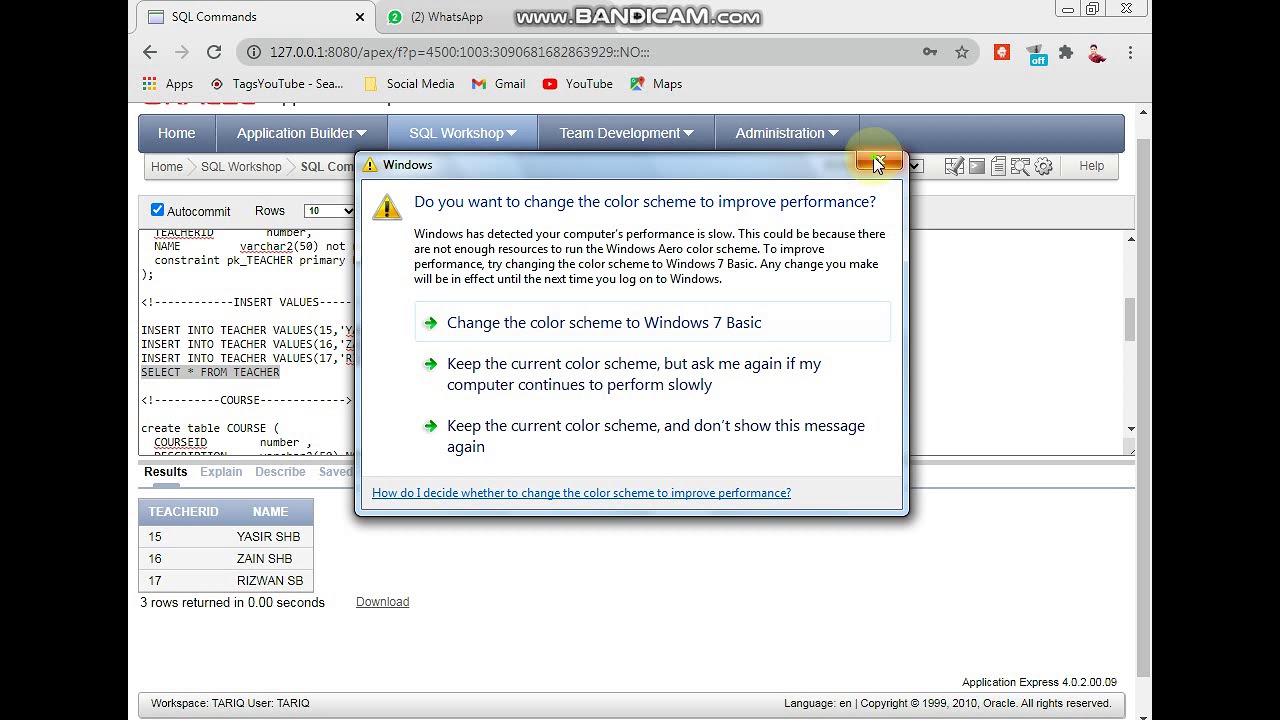Click the Home breadcrumb link
The width and height of the screenshot is (1280, 720).
(x=167, y=167)
